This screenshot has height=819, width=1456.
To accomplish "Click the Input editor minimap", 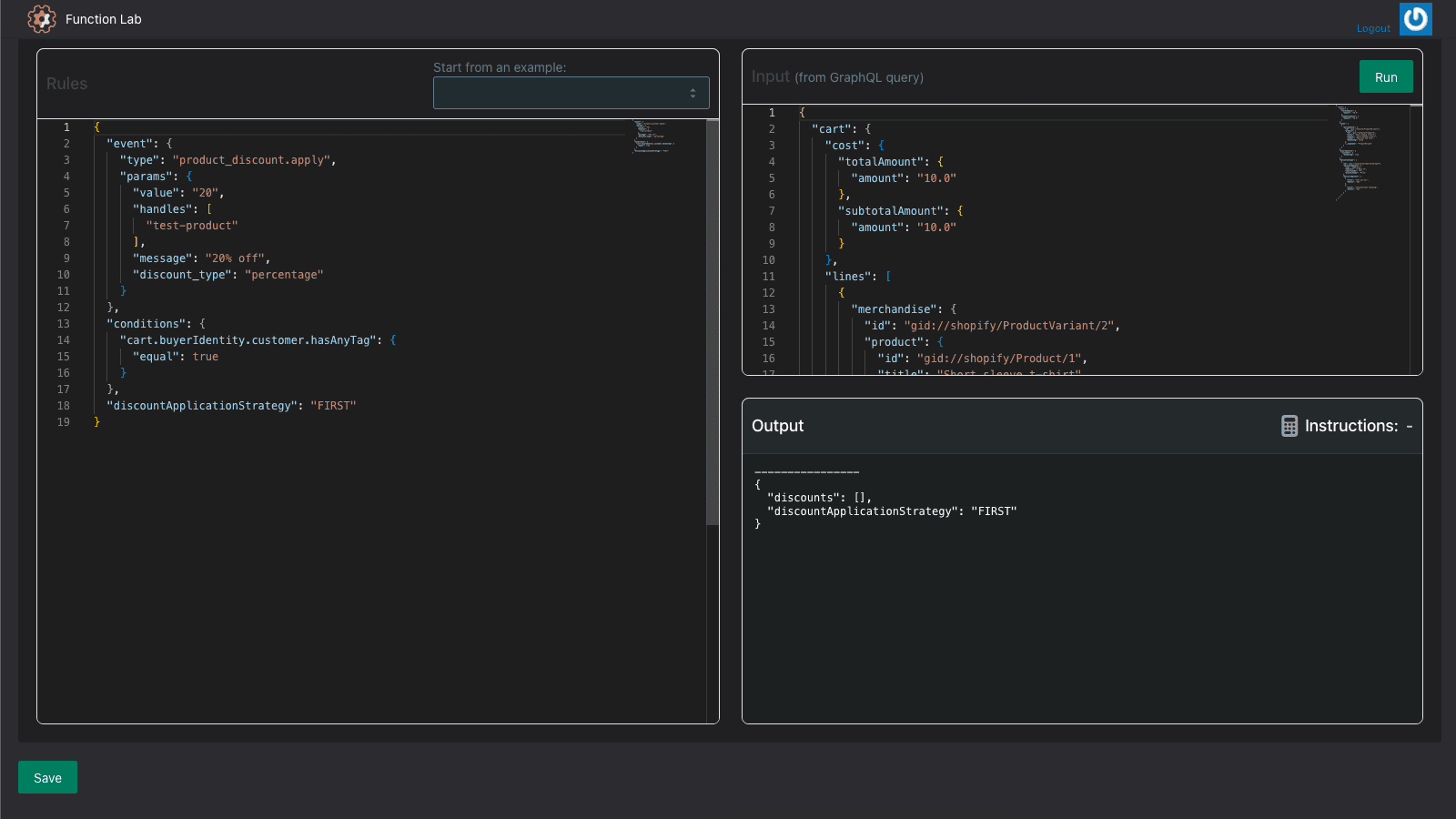I will [x=1360, y=150].
